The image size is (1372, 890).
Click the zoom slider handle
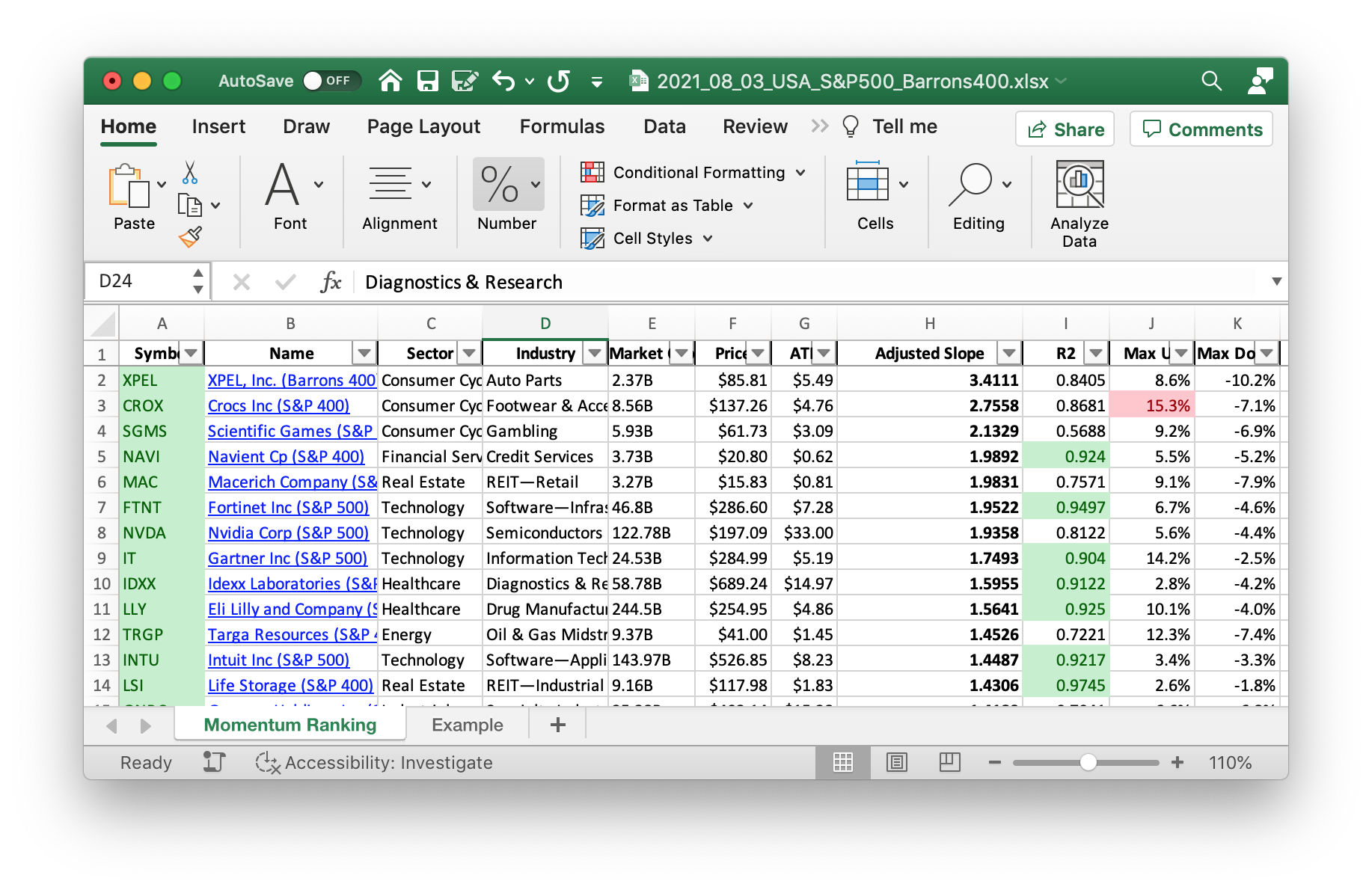coord(1088,762)
